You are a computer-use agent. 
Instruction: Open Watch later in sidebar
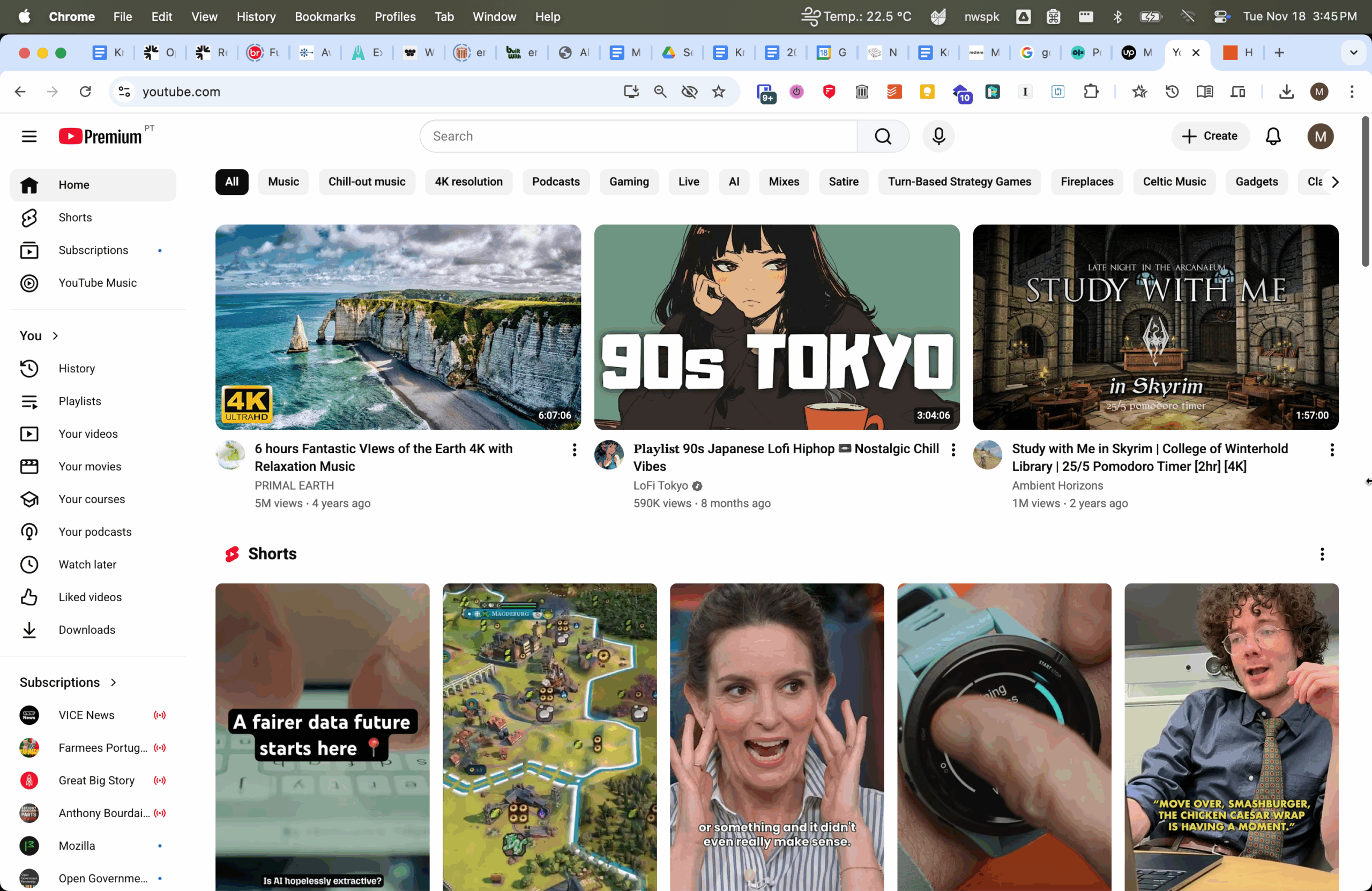click(x=87, y=564)
